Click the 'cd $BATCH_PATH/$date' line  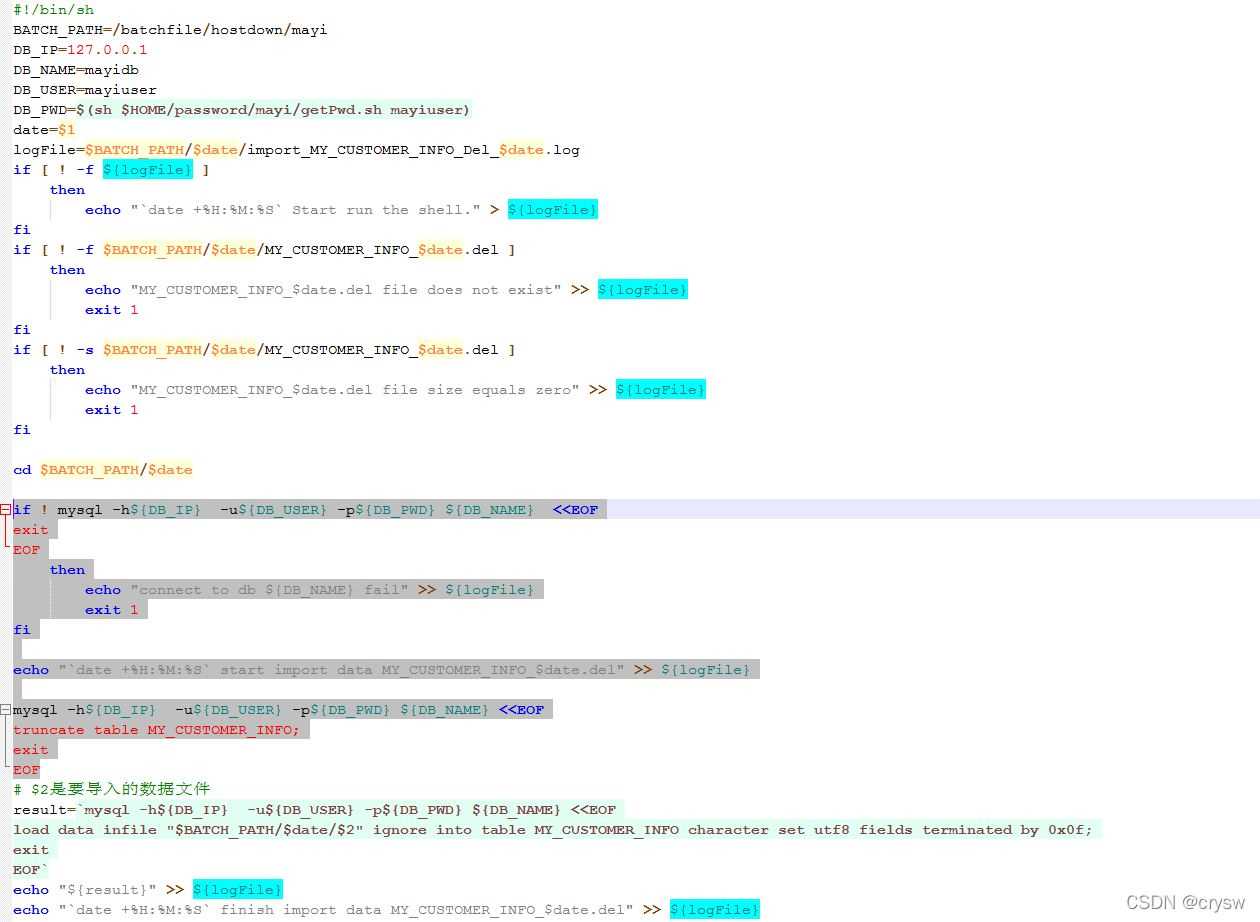[103, 469]
